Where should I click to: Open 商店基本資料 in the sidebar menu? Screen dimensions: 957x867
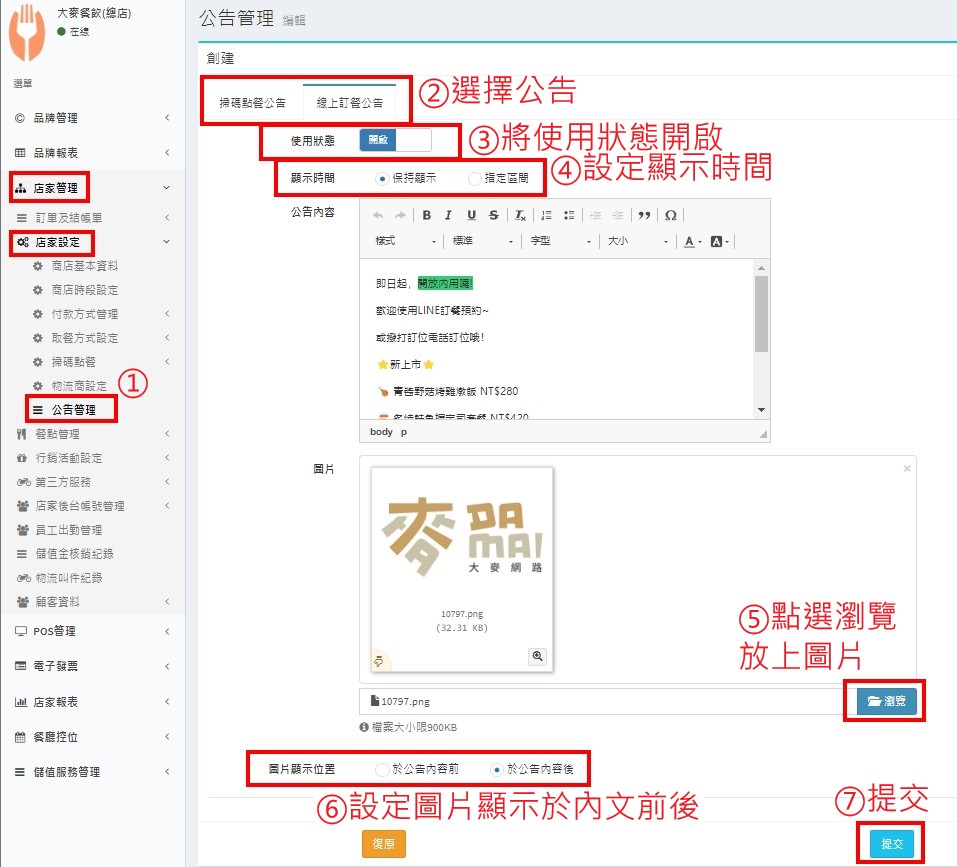[85, 266]
